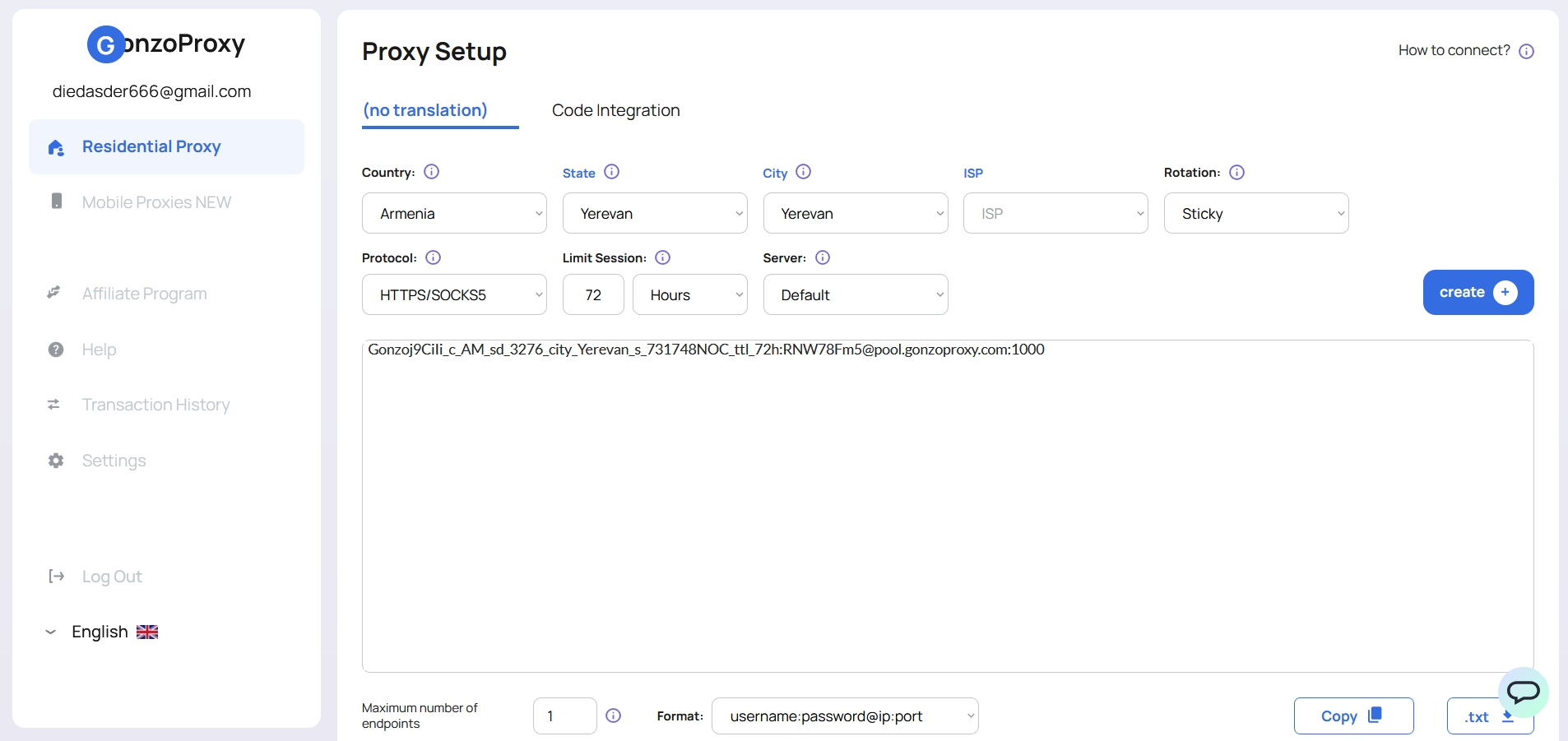Expand the Format dropdown

tap(844, 716)
